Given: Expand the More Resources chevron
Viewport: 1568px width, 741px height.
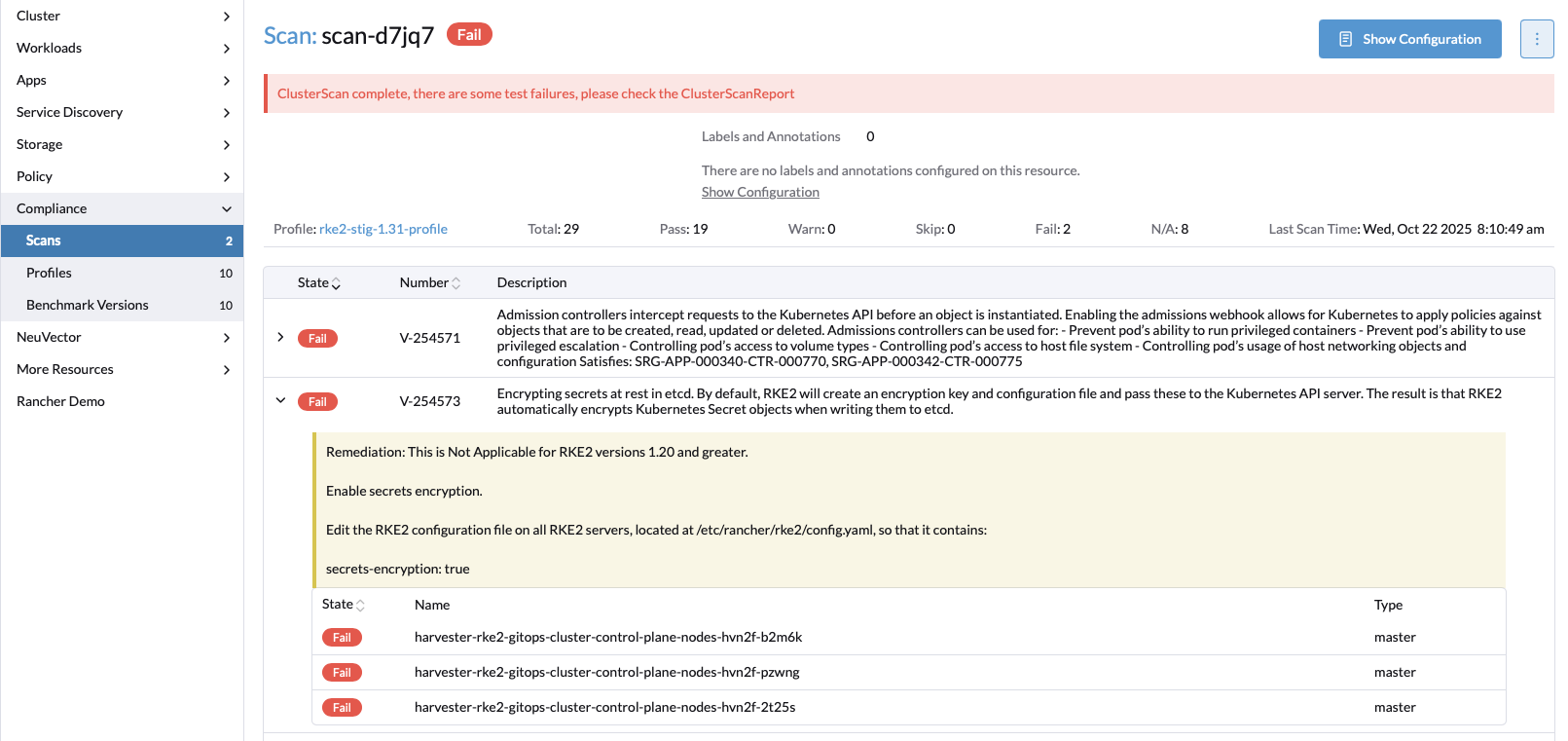Looking at the screenshot, I should click(226, 370).
